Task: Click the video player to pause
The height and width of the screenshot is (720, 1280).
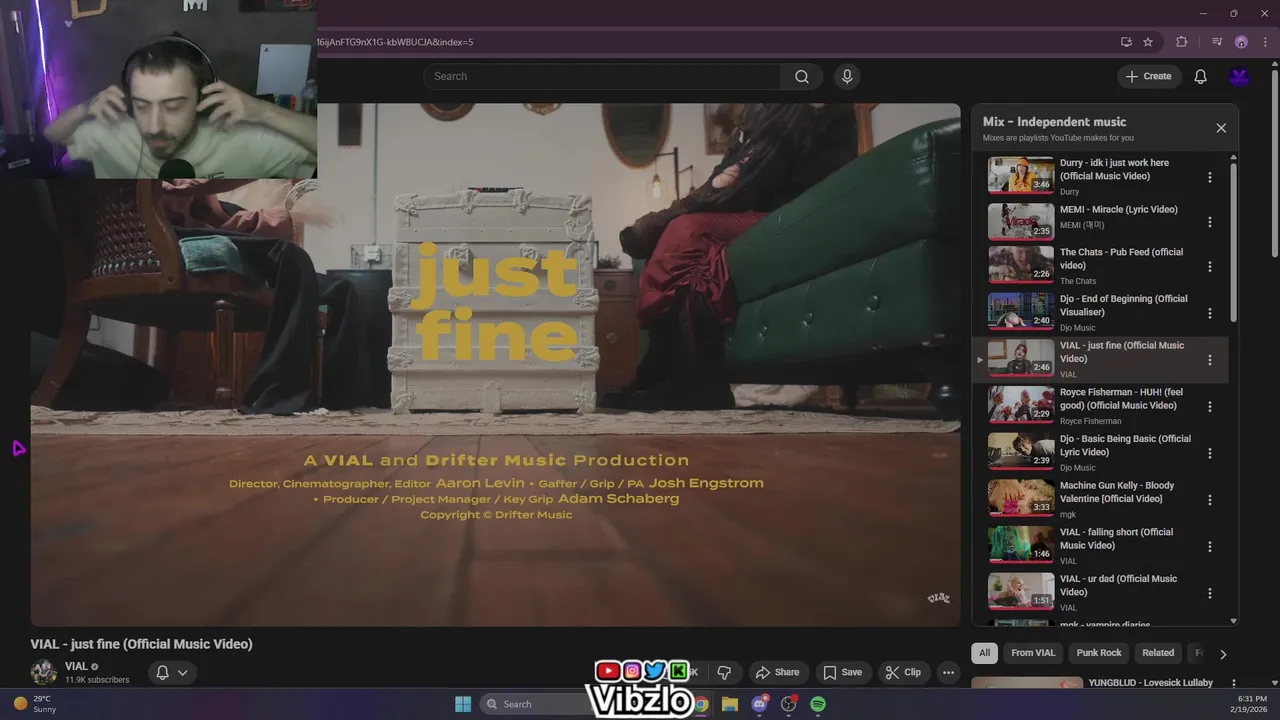Action: tap(495, 365)
